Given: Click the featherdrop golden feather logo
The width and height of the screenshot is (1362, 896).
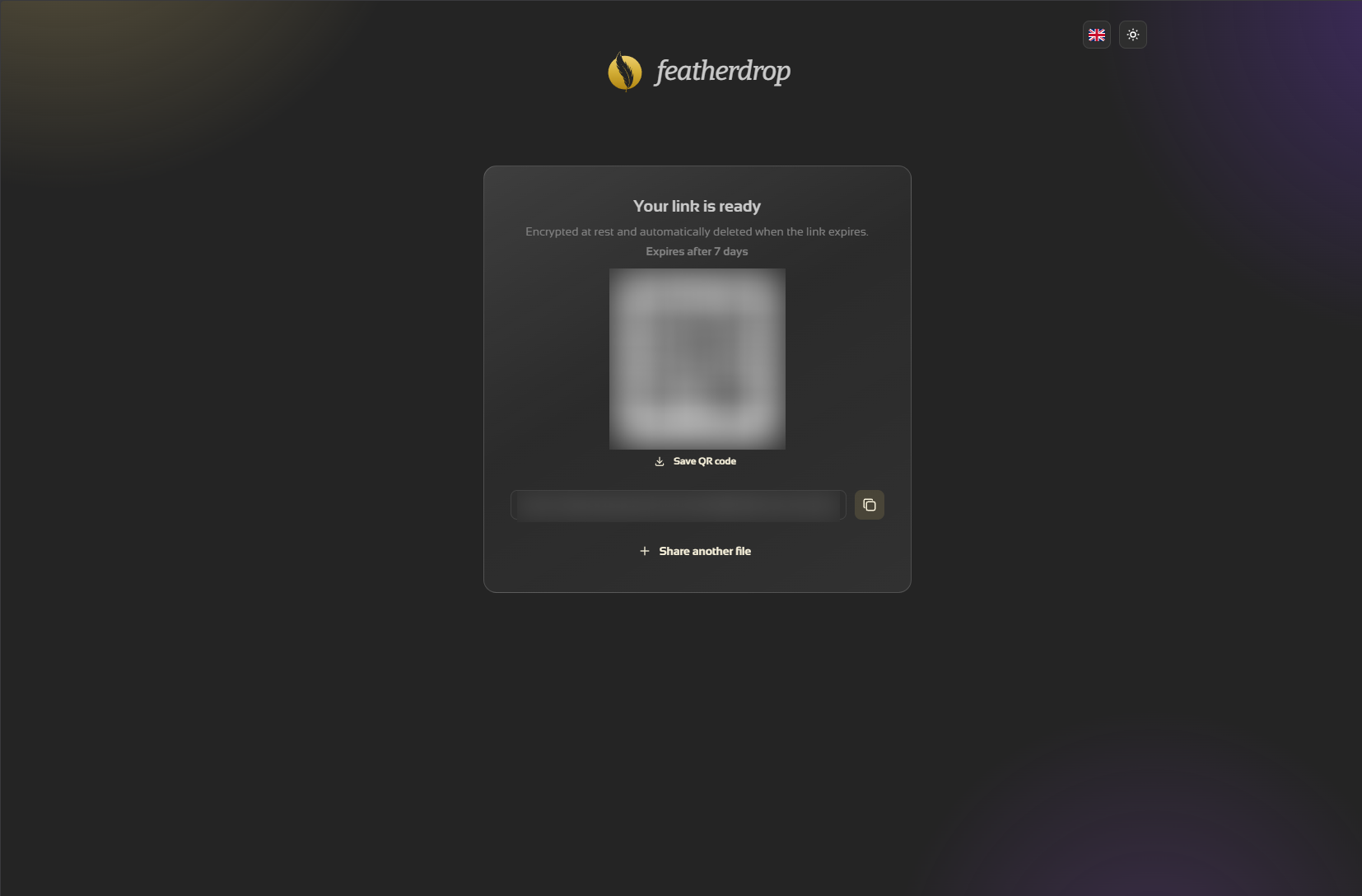Looking at the screenshot, I should click(x=625, y=72).
